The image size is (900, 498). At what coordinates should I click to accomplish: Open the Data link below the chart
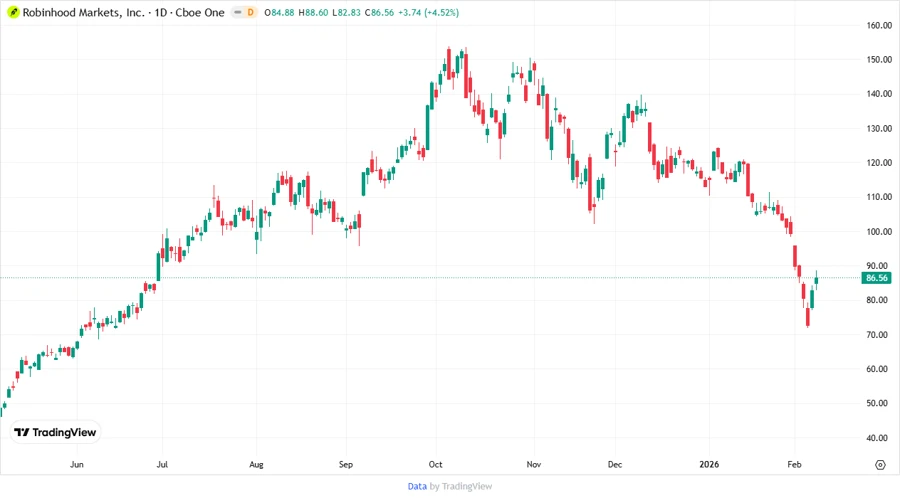[x=417, y=486]
